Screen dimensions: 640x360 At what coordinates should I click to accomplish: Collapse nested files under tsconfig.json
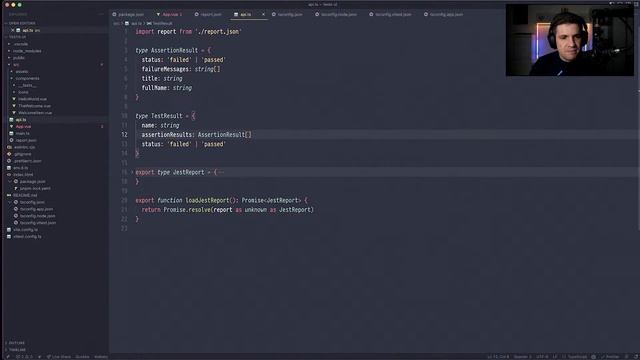click(10, 202)
